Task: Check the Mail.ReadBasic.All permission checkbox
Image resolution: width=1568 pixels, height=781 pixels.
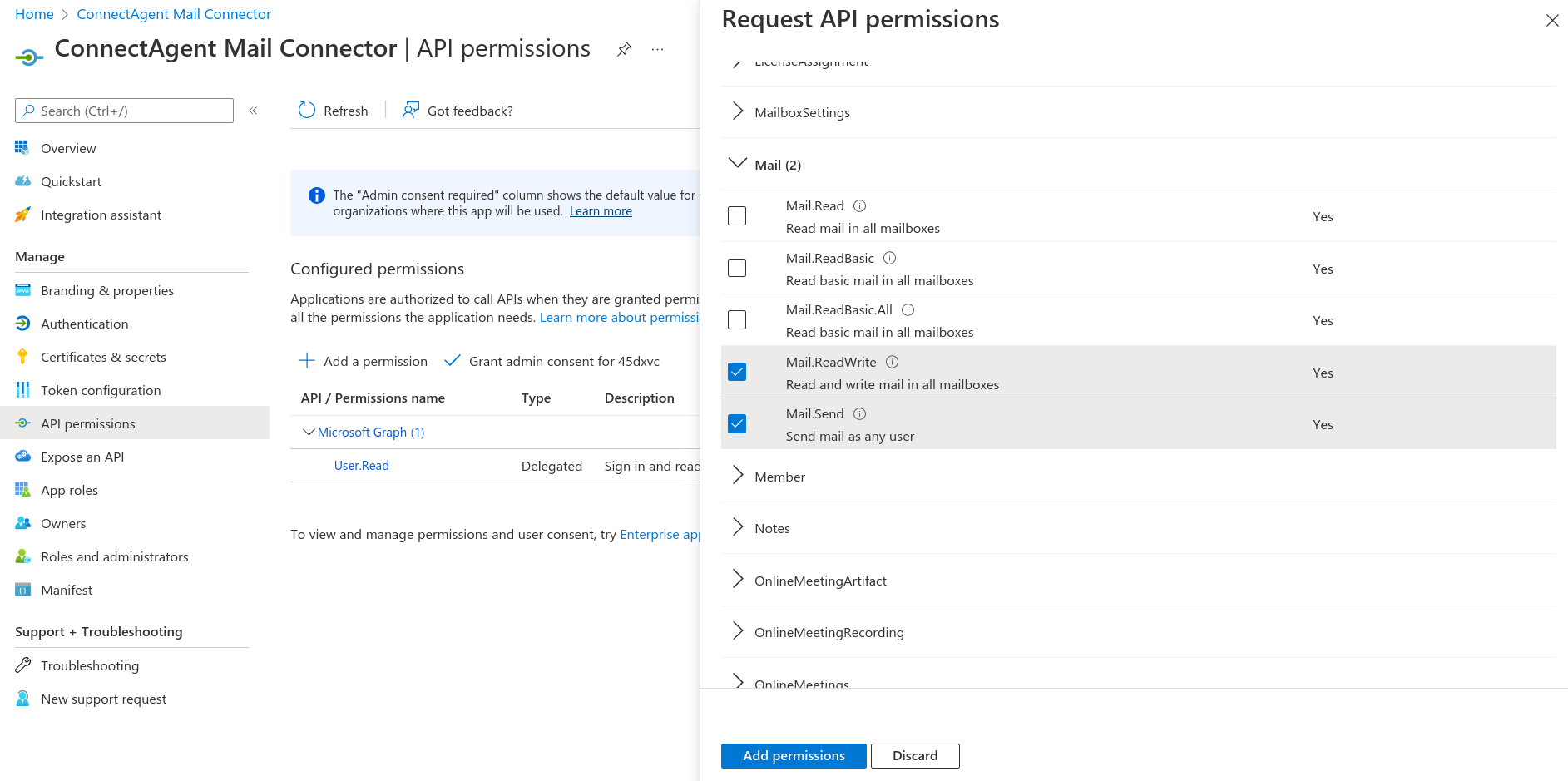Action: 737,319
